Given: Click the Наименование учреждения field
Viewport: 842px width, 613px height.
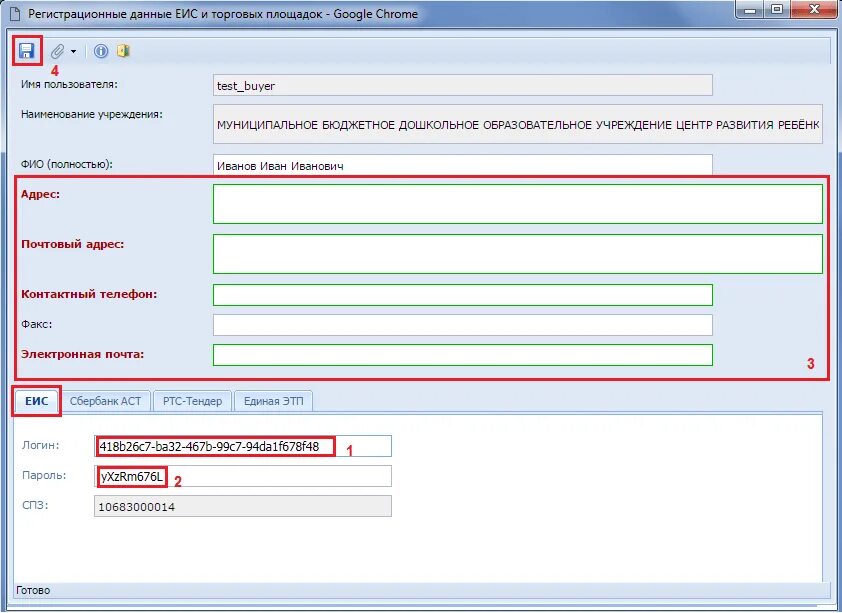Looking at the screenshot, I should click(x=518, y=125).
